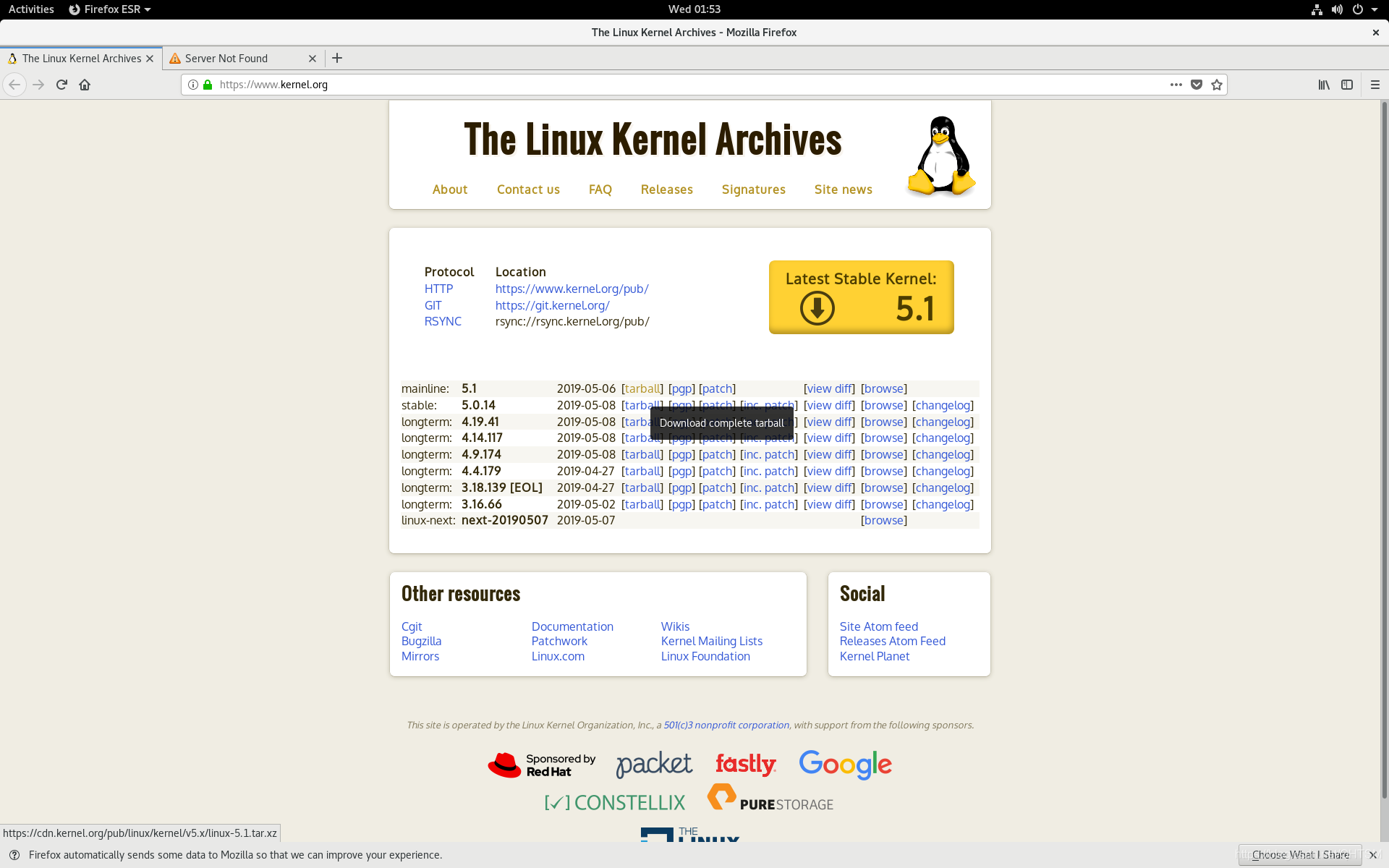1389x868 pixels.
Task: Open the Activities overview
Action: click(31, 9)
